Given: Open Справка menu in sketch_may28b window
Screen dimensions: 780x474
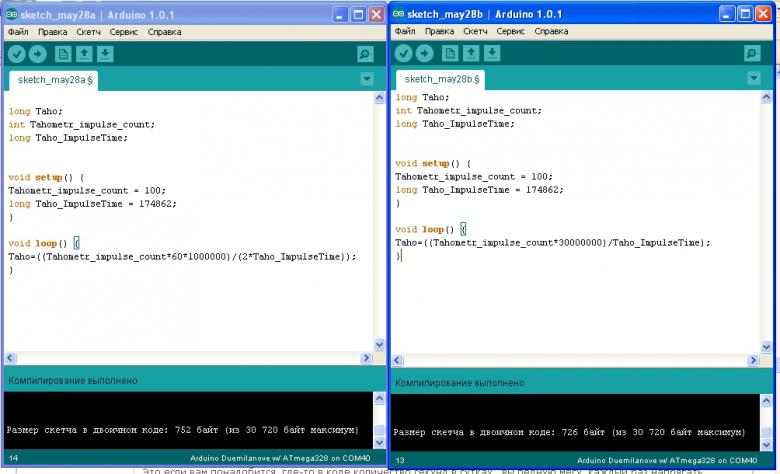Looking at the screenshot, I should (551, 31).
